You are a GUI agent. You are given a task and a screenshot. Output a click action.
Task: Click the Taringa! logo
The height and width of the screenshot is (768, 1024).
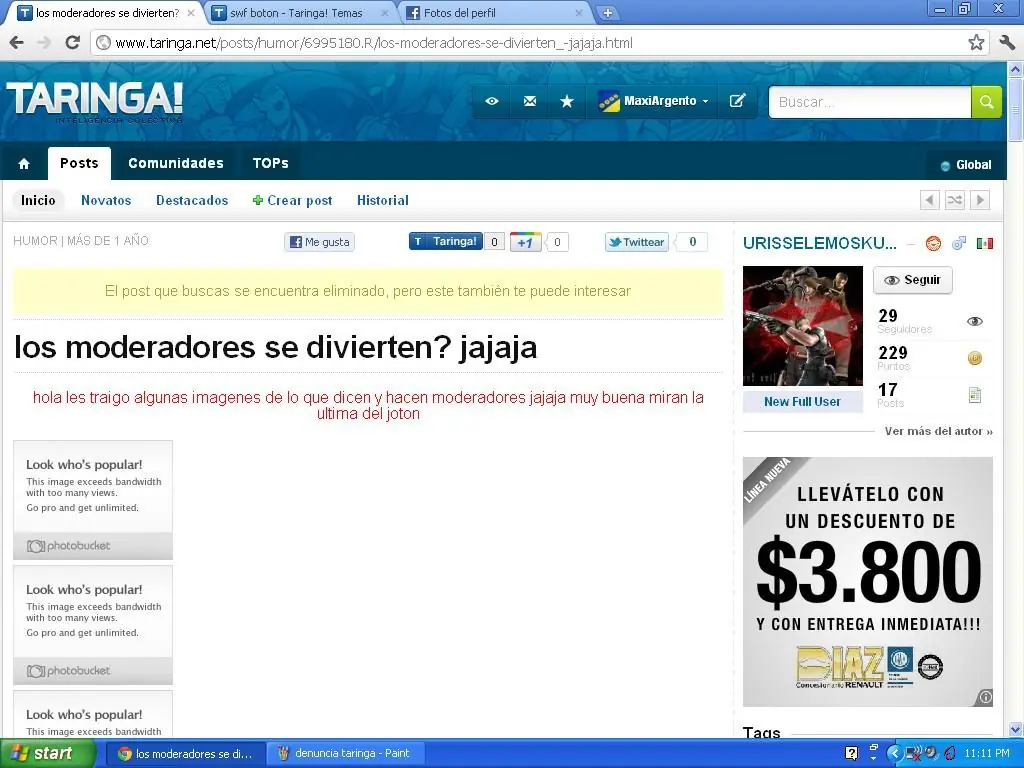point(95,102)
